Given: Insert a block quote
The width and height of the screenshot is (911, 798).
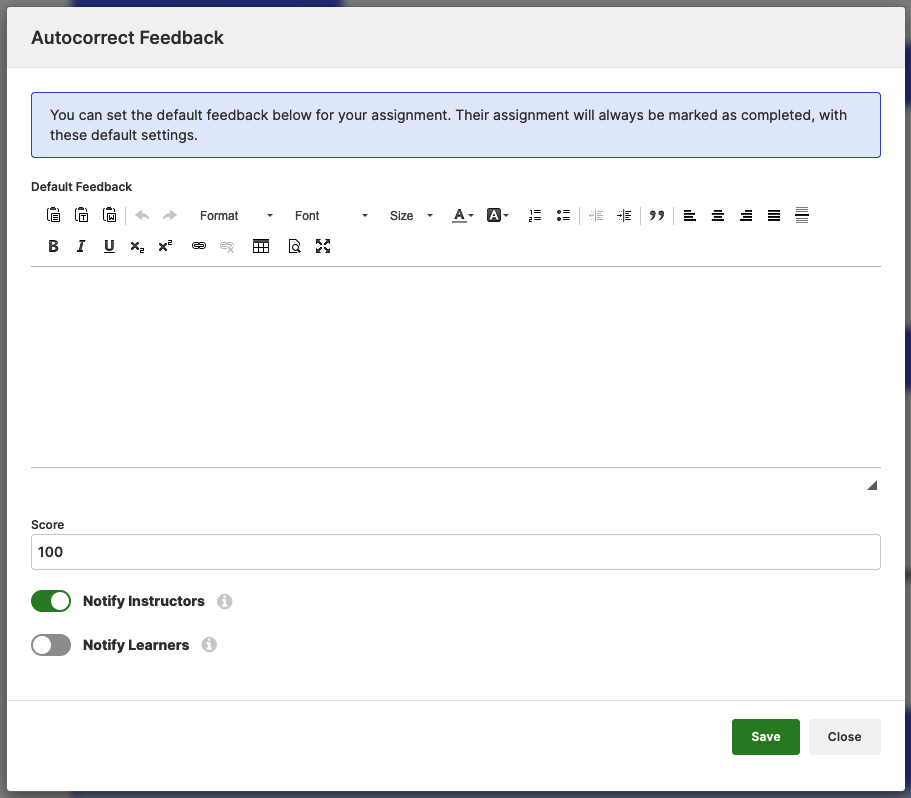Looking at the screenshot, I should pyautogui.click(x=657, y=215).
